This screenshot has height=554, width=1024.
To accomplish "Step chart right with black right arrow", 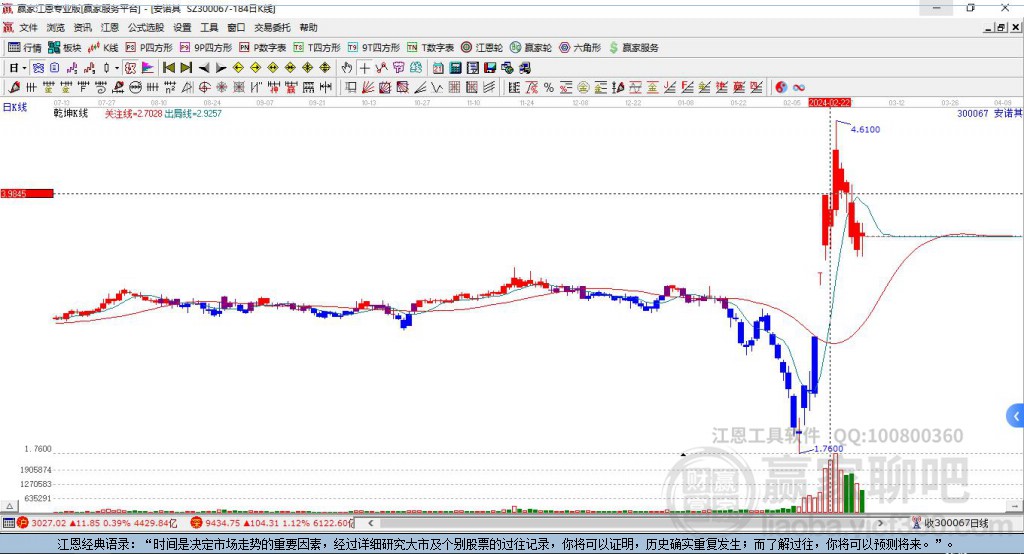I will point(221,68).
